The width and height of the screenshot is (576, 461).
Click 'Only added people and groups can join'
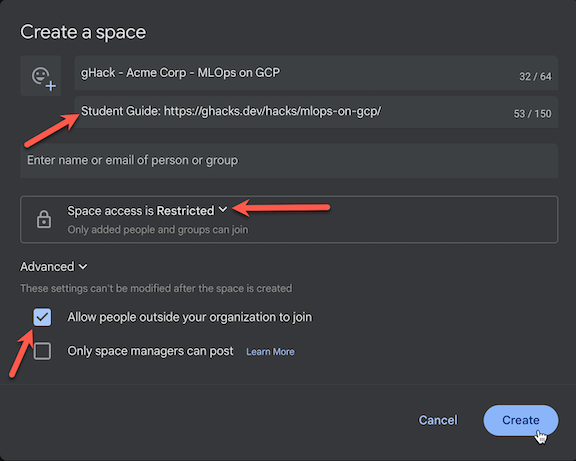(x=158, y=230)
